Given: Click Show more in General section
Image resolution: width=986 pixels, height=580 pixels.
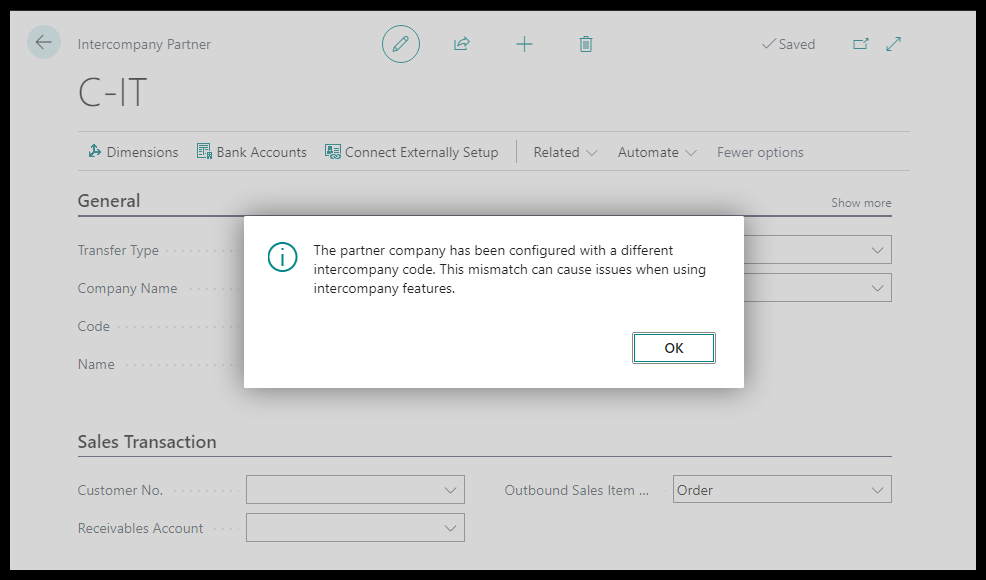Looking at the screenshot, I should coord(861,203).
